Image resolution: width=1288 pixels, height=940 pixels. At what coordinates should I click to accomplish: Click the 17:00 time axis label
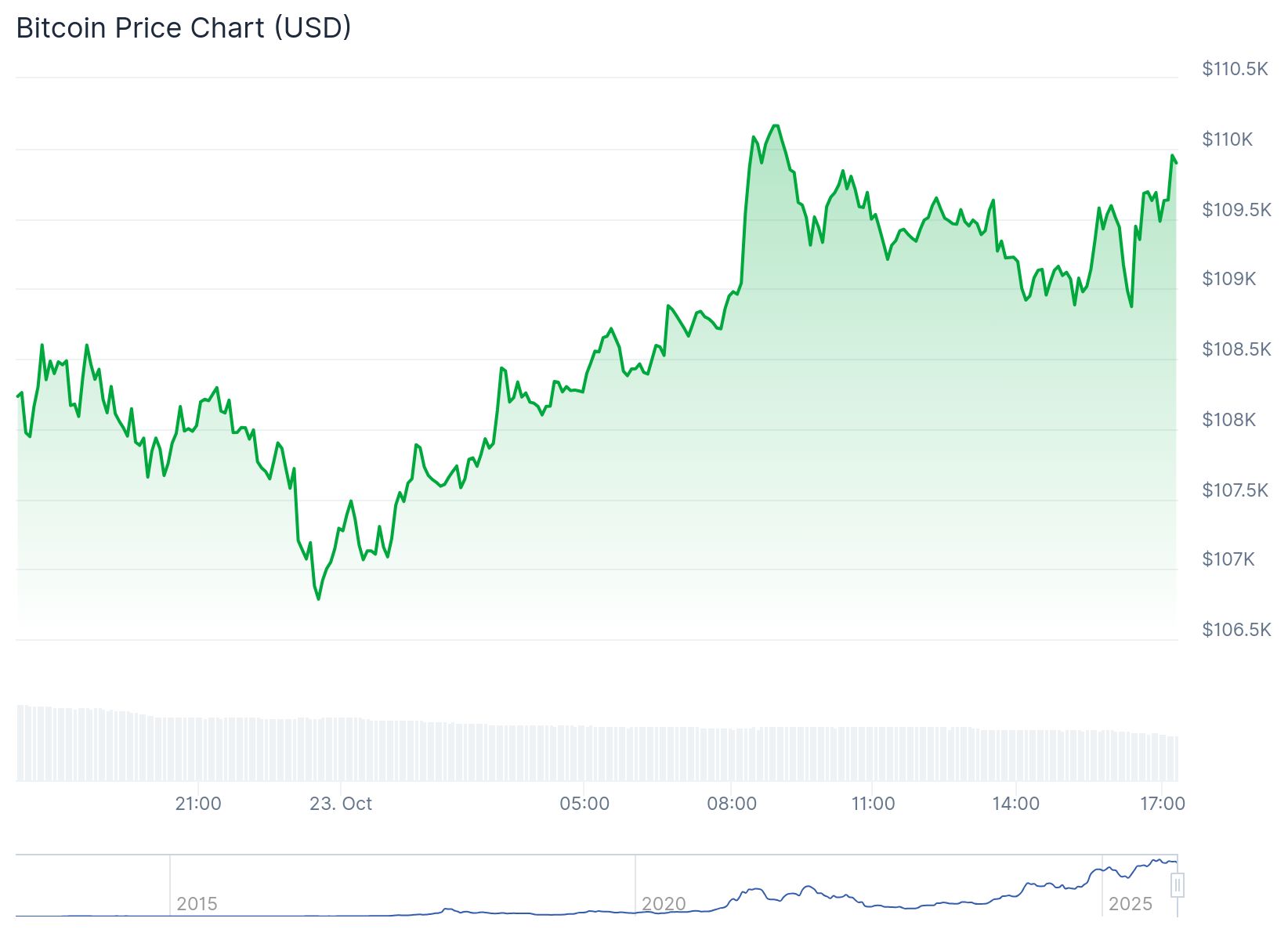pyautogui.click(x=1162, y=804)
